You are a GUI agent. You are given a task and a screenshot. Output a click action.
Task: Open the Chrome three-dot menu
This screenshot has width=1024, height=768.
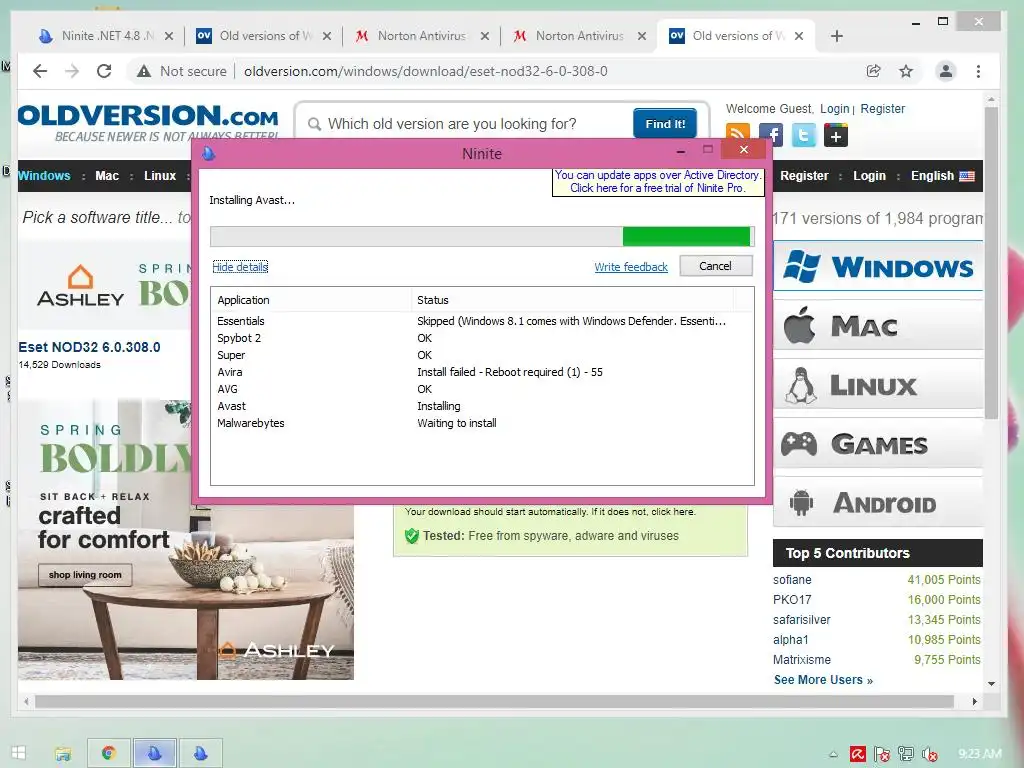[x=978, y=71]
